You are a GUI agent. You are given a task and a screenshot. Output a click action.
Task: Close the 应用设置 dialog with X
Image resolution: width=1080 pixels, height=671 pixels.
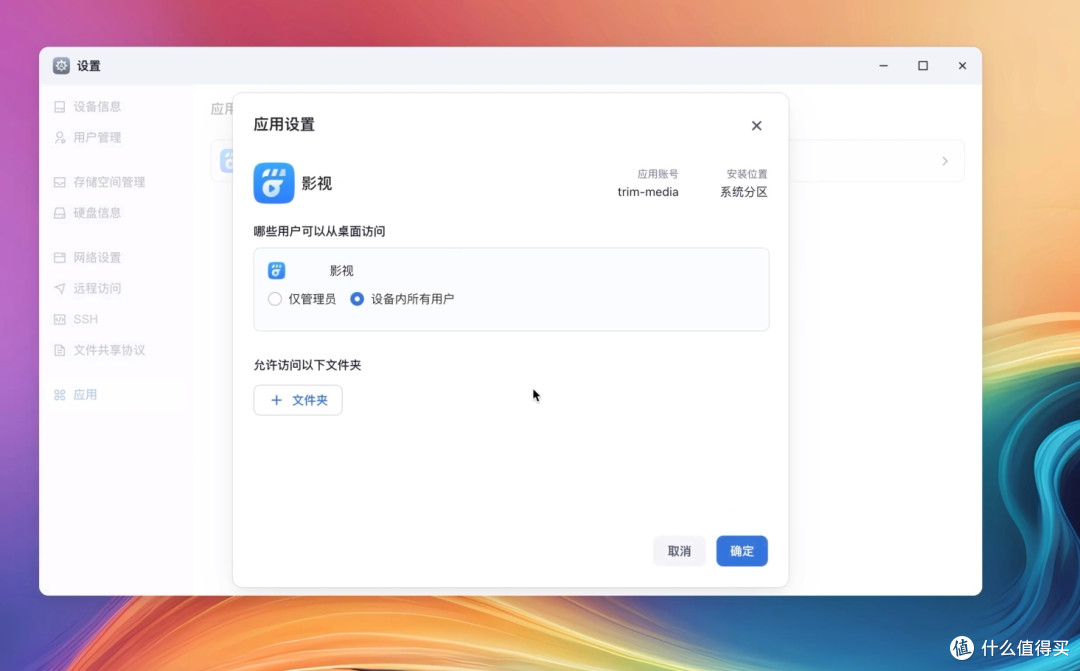756,125
